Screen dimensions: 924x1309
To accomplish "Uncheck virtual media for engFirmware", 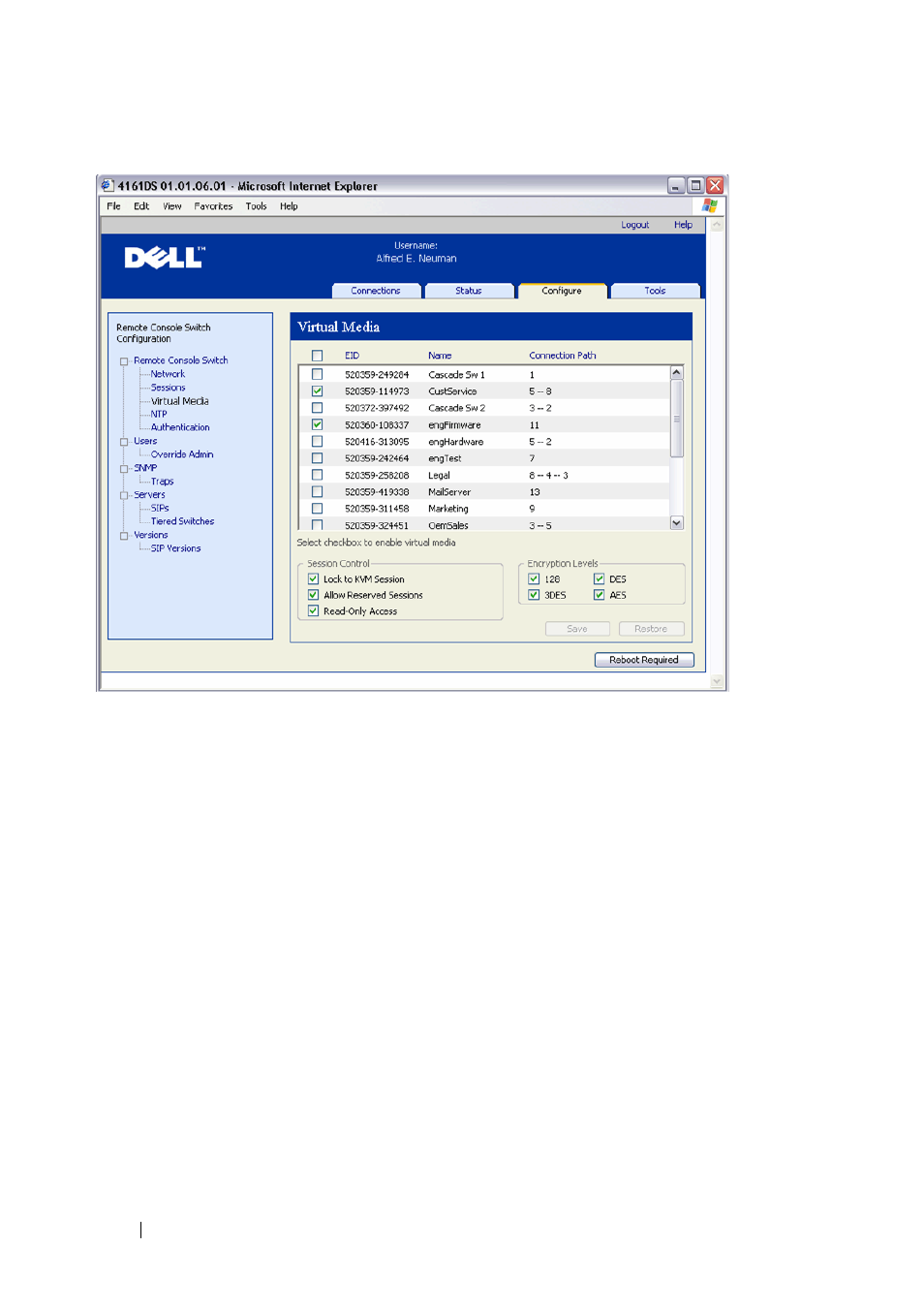I will pyautogui.click(x=317, y=424).
